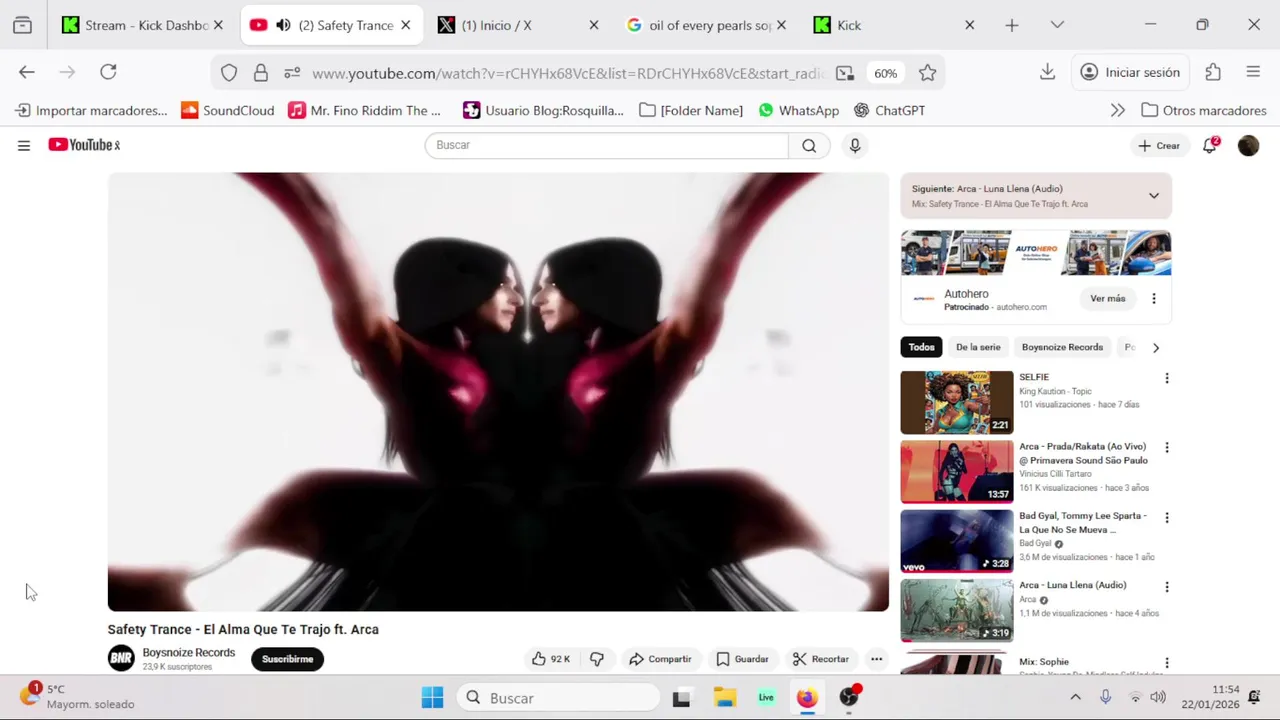Click the Suscribirme button
Screen dimensions: 1280x720
(287, 659)
